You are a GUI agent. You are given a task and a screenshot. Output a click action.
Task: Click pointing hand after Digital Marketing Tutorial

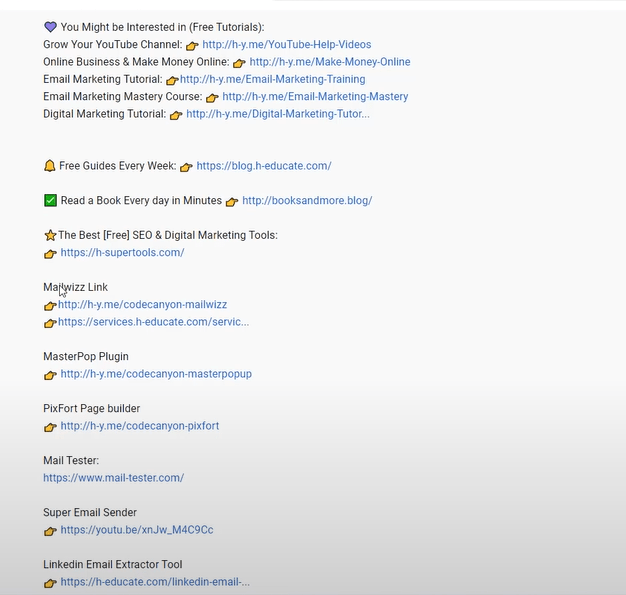click(176, 115)
